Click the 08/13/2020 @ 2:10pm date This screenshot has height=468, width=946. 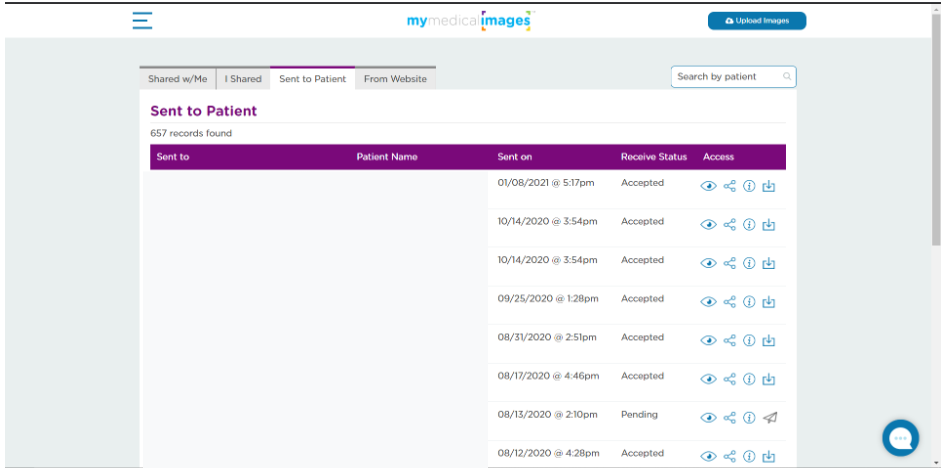click(x=547, y=414)
